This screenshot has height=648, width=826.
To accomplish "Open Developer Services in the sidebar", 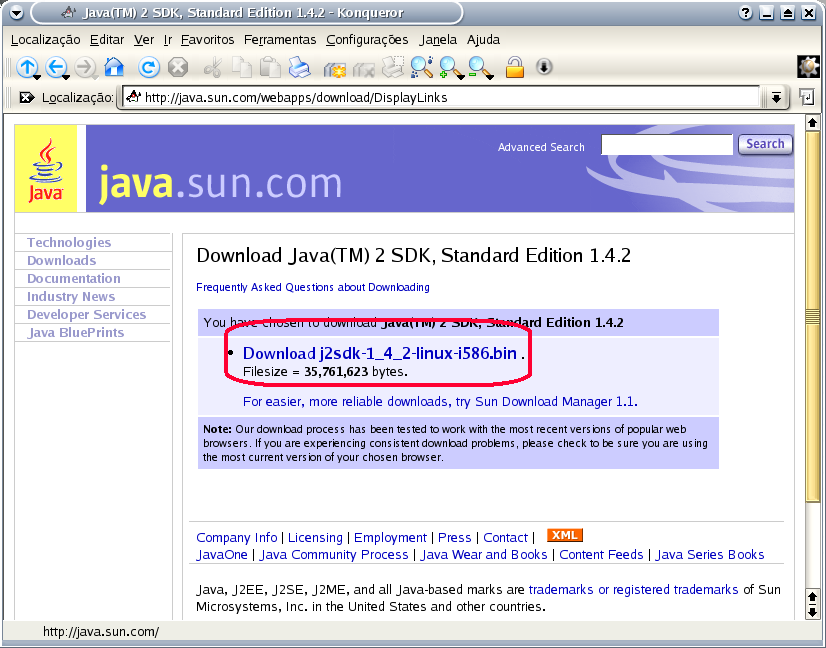I will tap(86, 315).
